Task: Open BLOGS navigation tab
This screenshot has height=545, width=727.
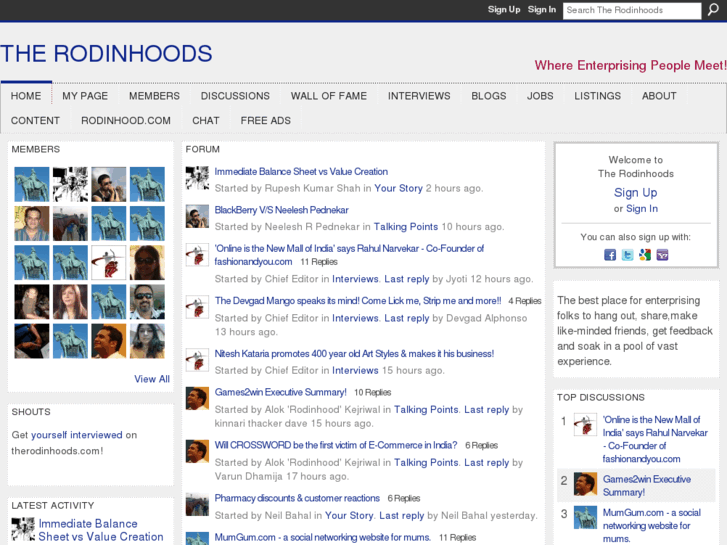Action: click(489, 96)
